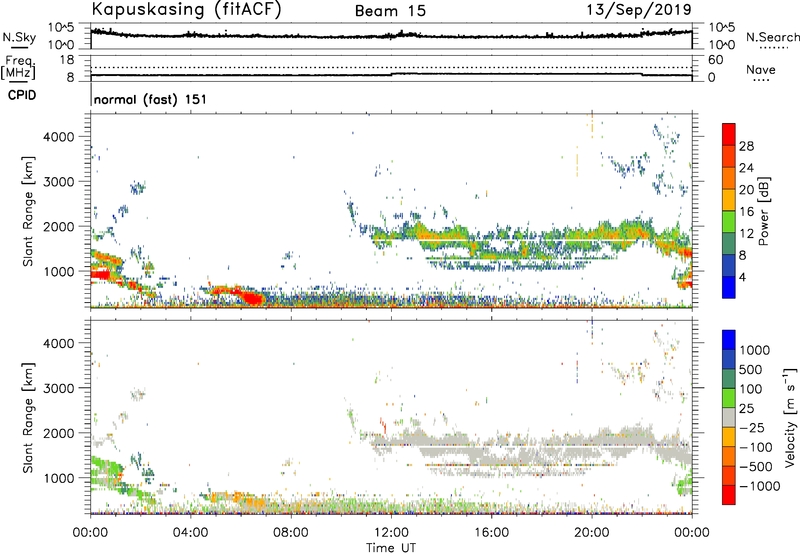Screen dimensions: 800x554
Task: Click the red echo patch near 06:00 in the power panel
Action: pos(252,298)
